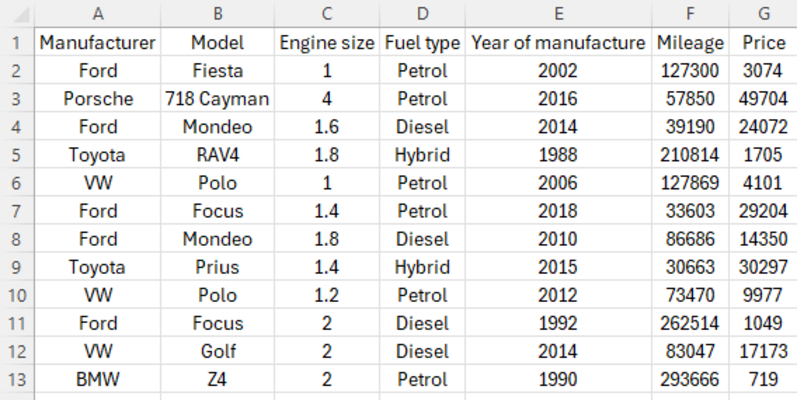
Task: Select cell with price 49704
Action: pyautogui.click(x=763, y=99)
